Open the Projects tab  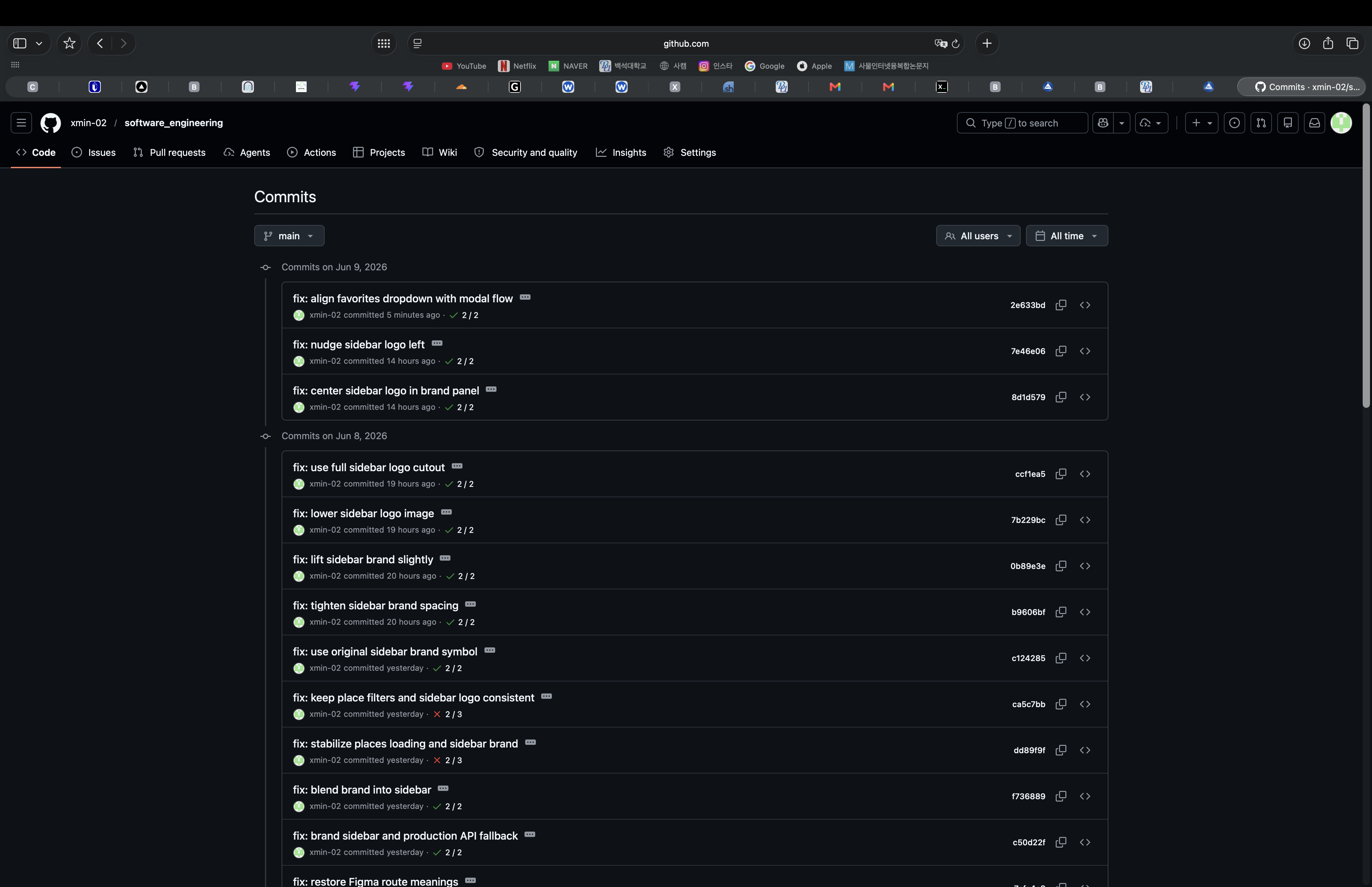(379, 152)
